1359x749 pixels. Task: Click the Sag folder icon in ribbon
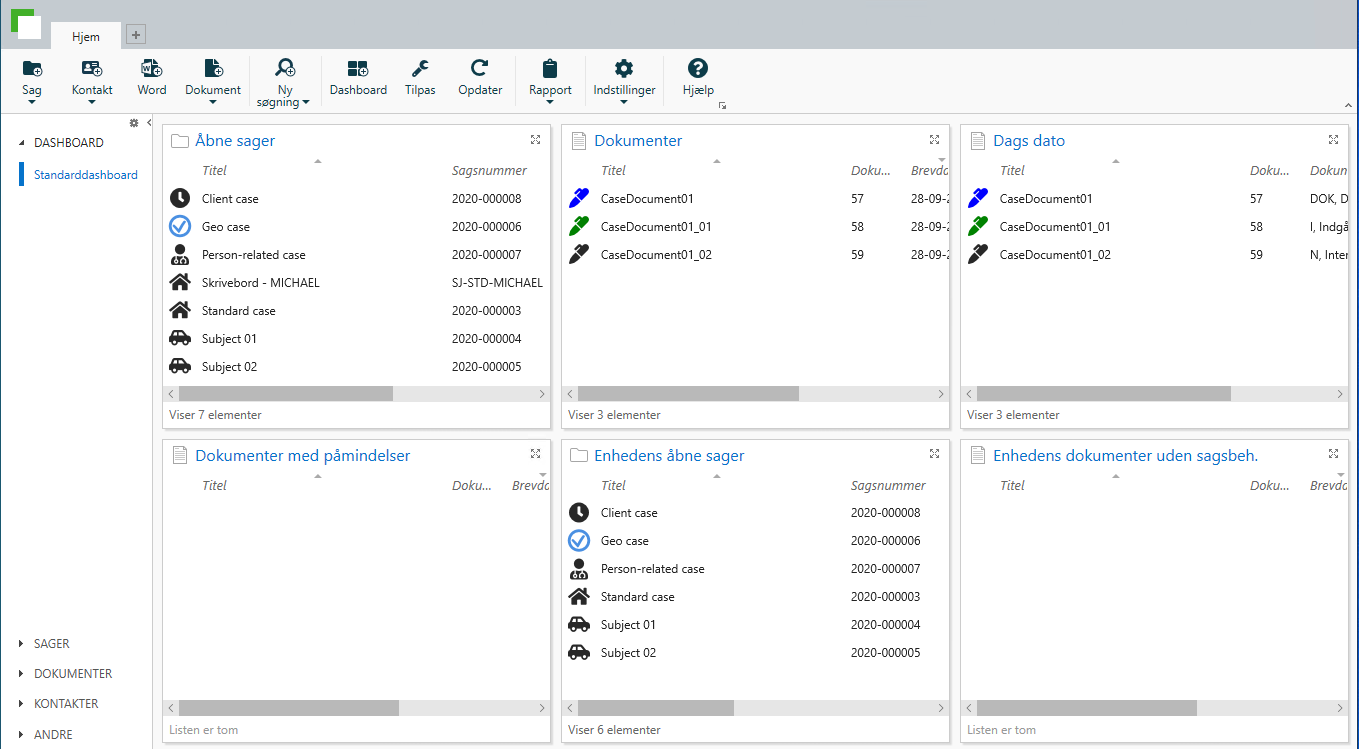click(32, 68)
